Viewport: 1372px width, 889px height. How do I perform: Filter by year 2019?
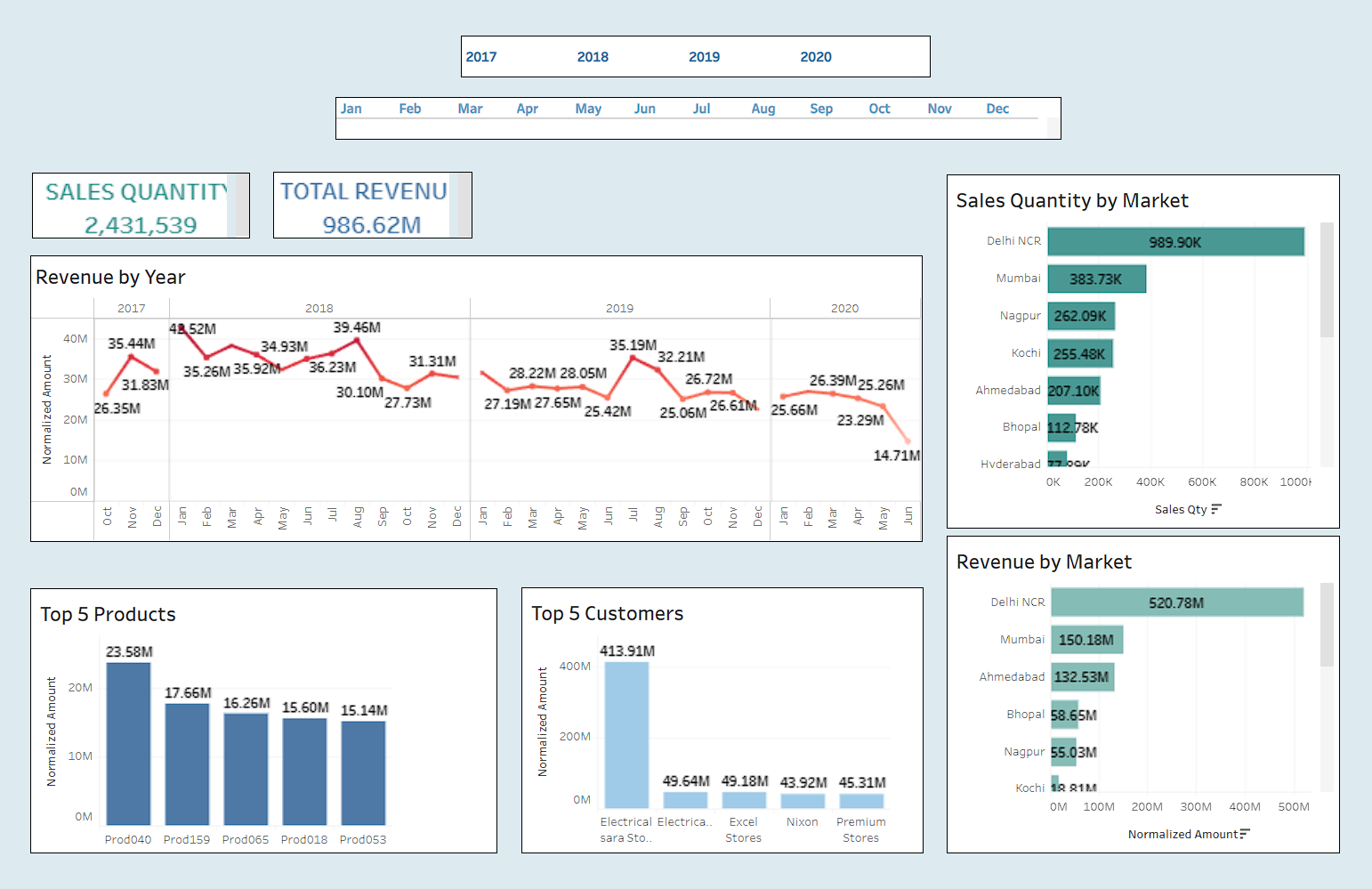(x=704, y=57)
